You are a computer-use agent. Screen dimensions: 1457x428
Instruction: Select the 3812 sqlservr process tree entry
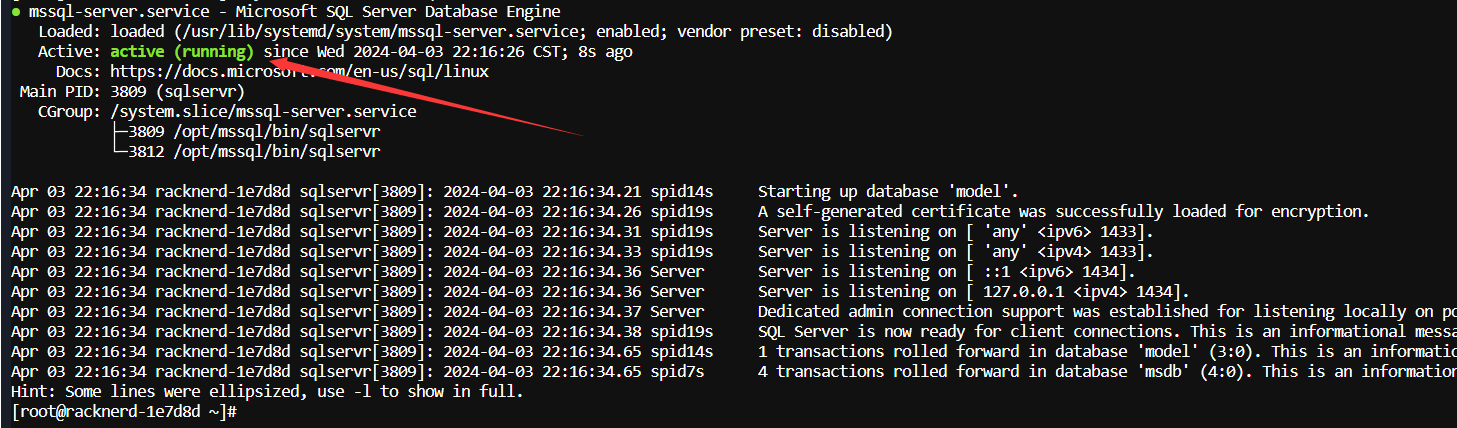coord(254,151)
